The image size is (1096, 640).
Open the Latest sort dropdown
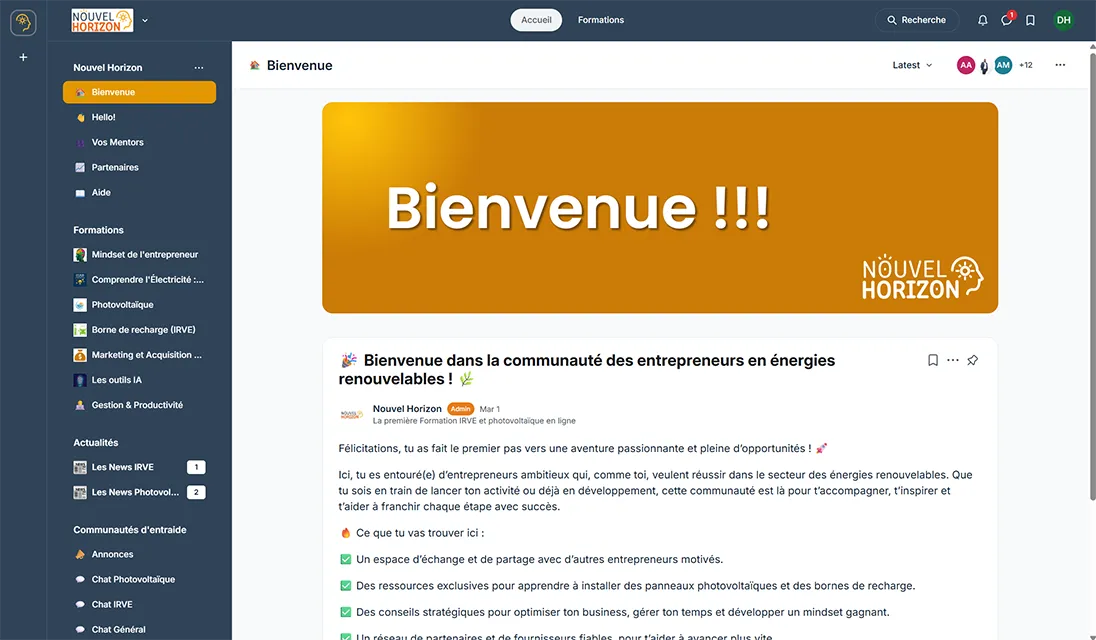pyautogui.click(x=912, y=65)
